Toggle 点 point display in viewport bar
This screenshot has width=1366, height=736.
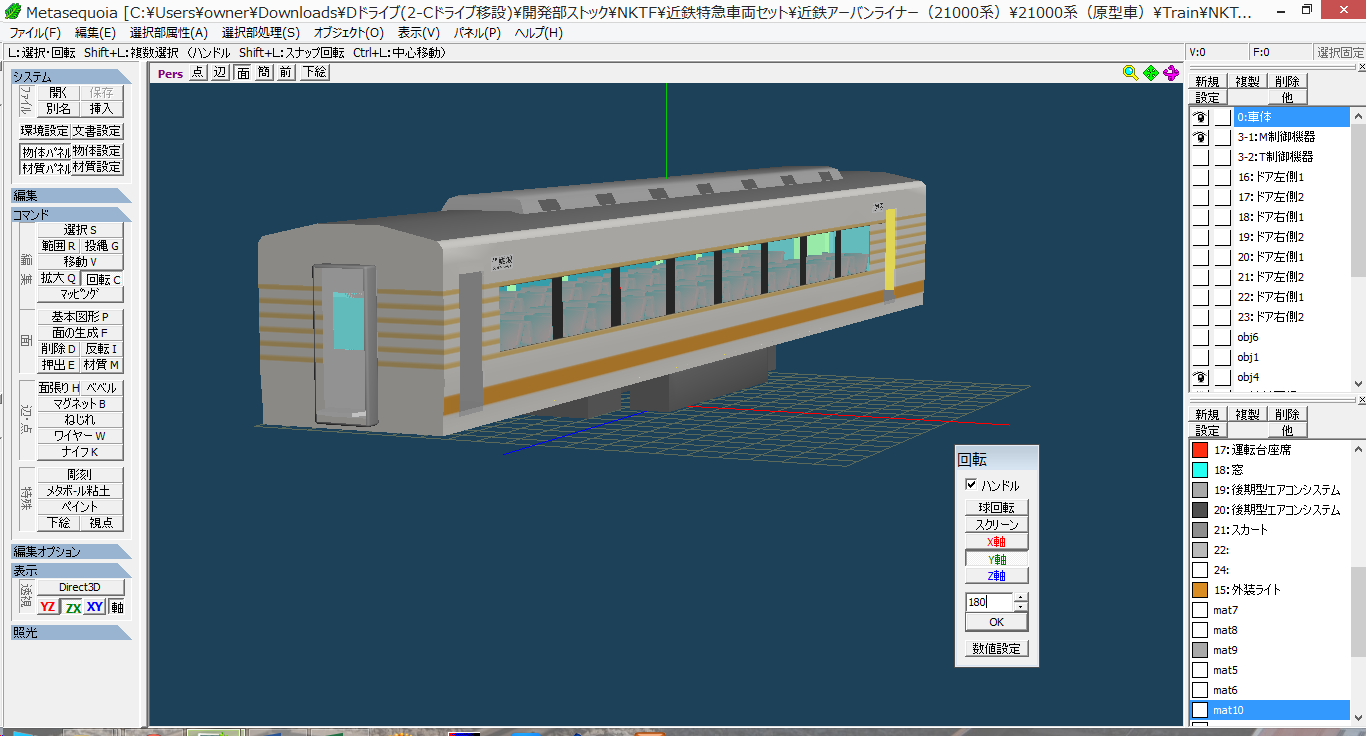[198, 72]
